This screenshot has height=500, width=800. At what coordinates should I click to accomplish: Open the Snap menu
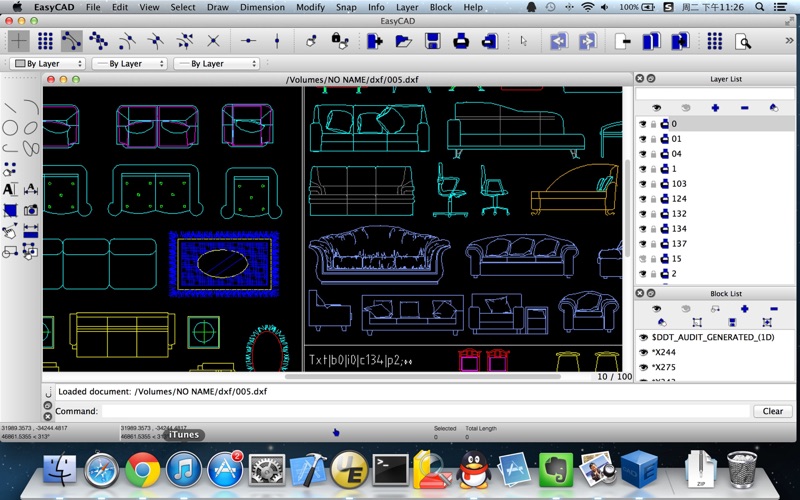click(x=346, y=7)
